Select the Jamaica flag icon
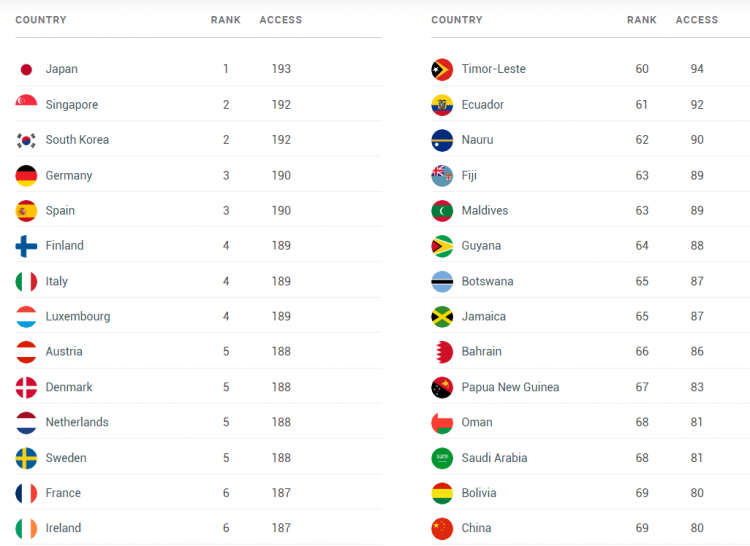Viewport: 750px width, 546px height. point(442,317)
